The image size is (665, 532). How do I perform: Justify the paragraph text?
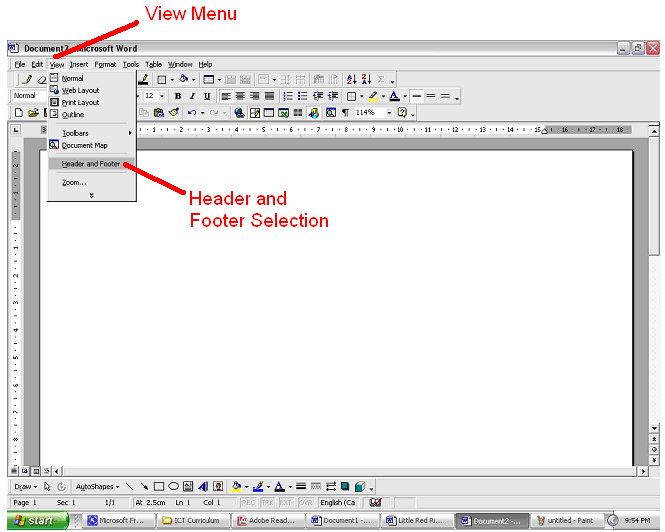[x=269, y=96]
